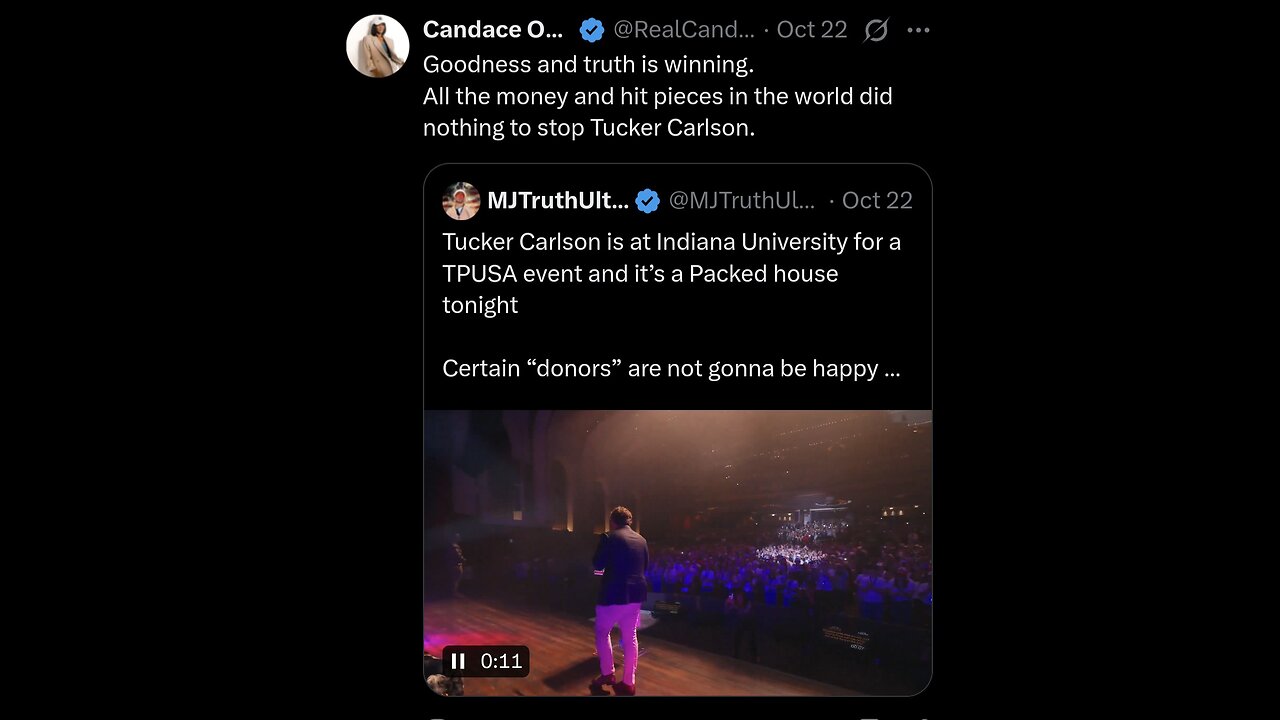Click the @RealCand... handle
This screenshot has height=720, width=1280.
683,30
